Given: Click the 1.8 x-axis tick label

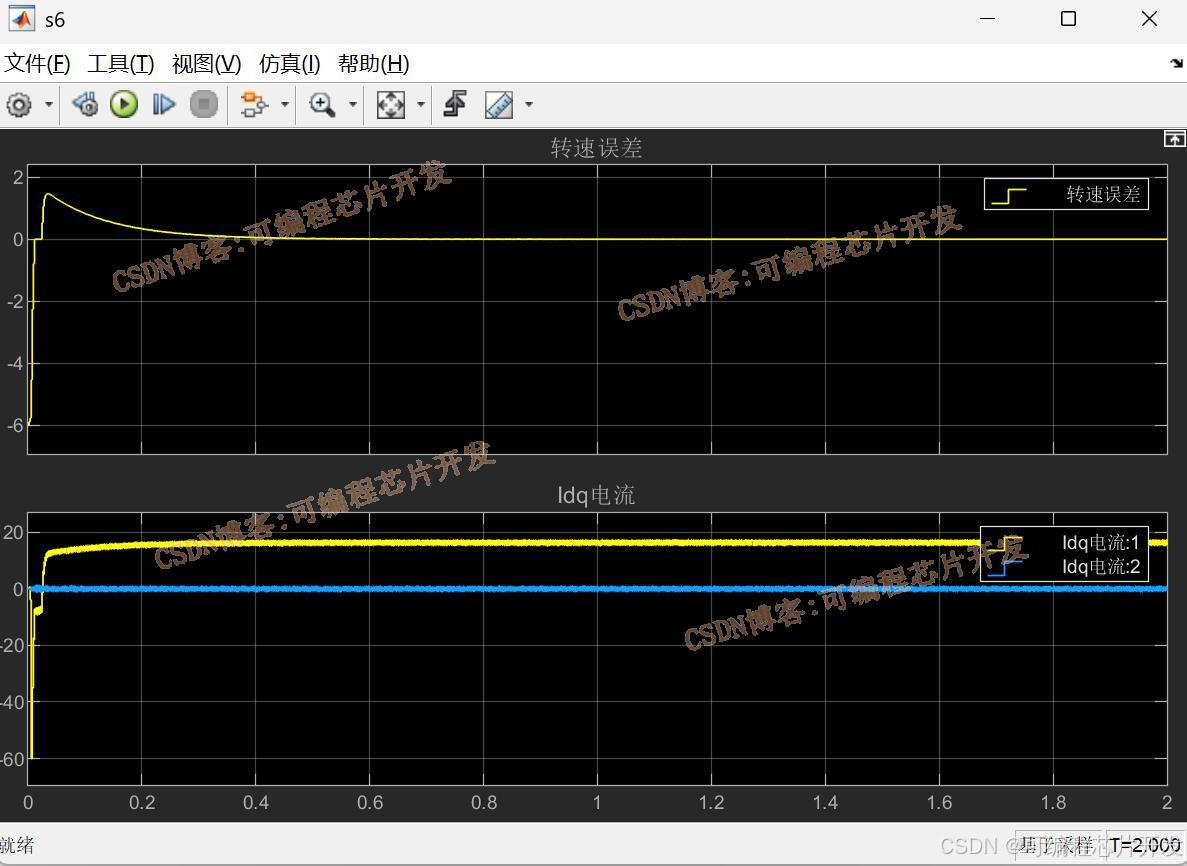Looking at the screenshot, I should [1053, 802].
